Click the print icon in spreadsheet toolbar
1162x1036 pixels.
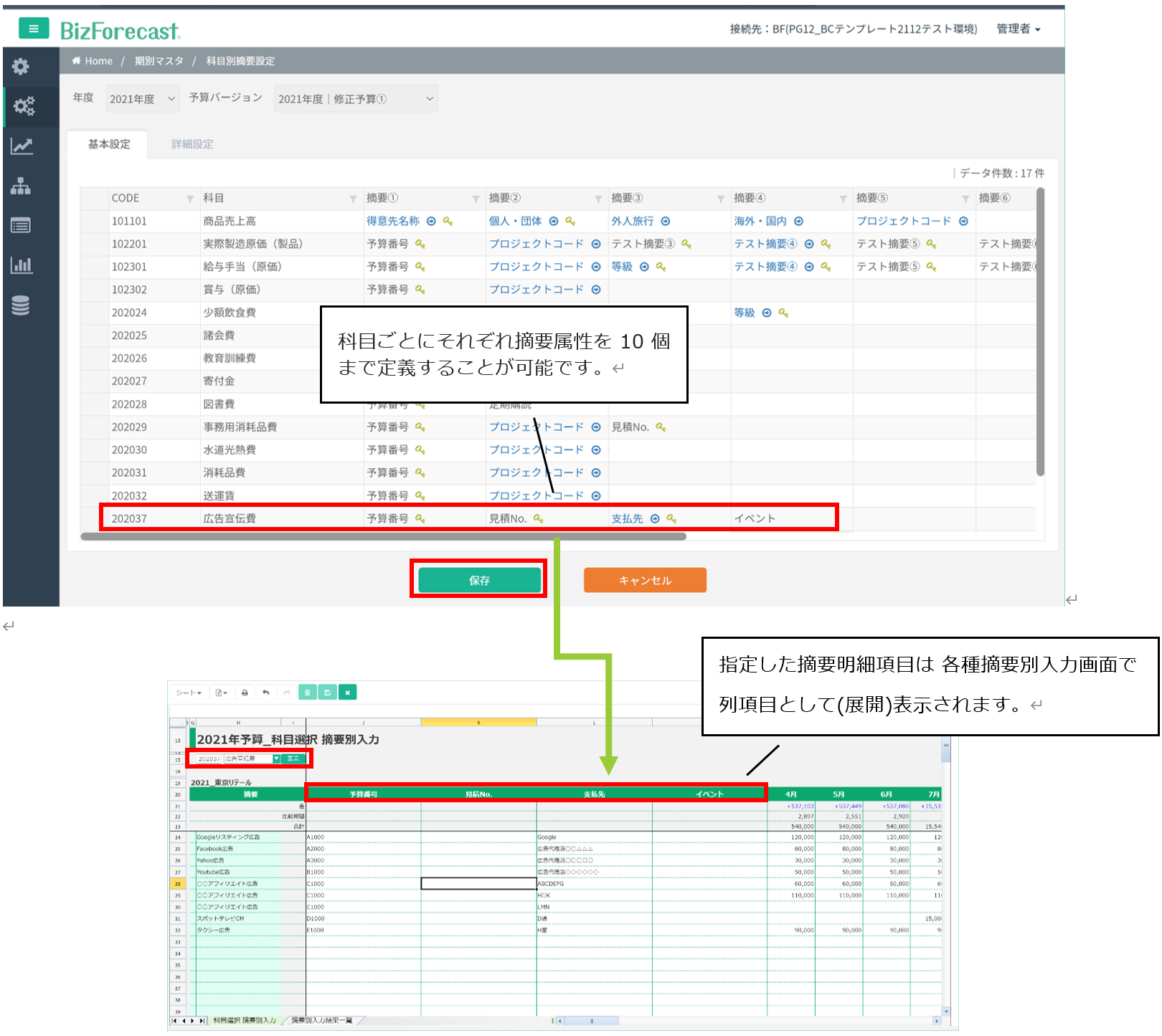245,693
